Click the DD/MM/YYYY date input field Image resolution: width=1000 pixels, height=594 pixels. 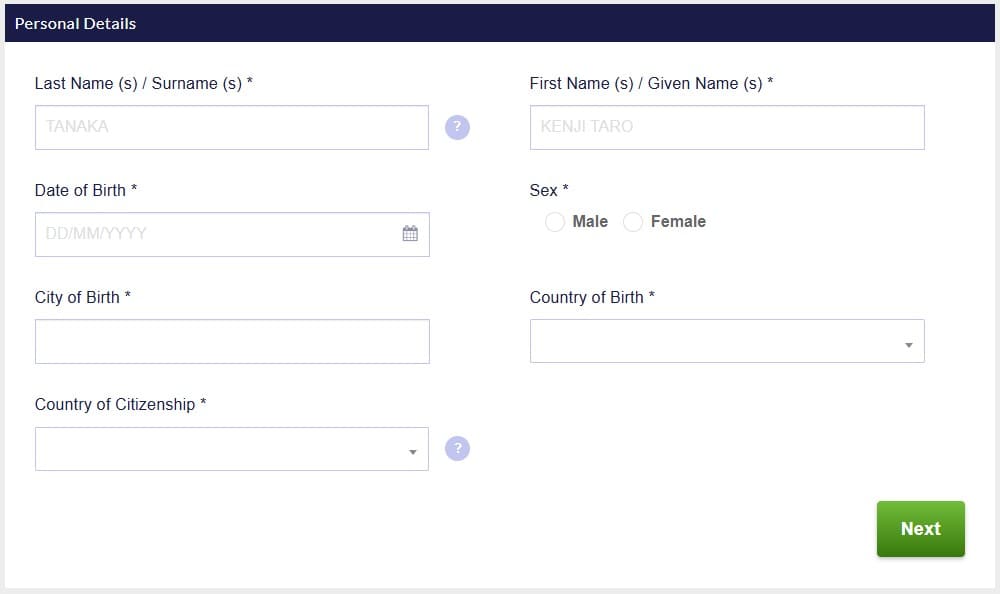point(215,234)
